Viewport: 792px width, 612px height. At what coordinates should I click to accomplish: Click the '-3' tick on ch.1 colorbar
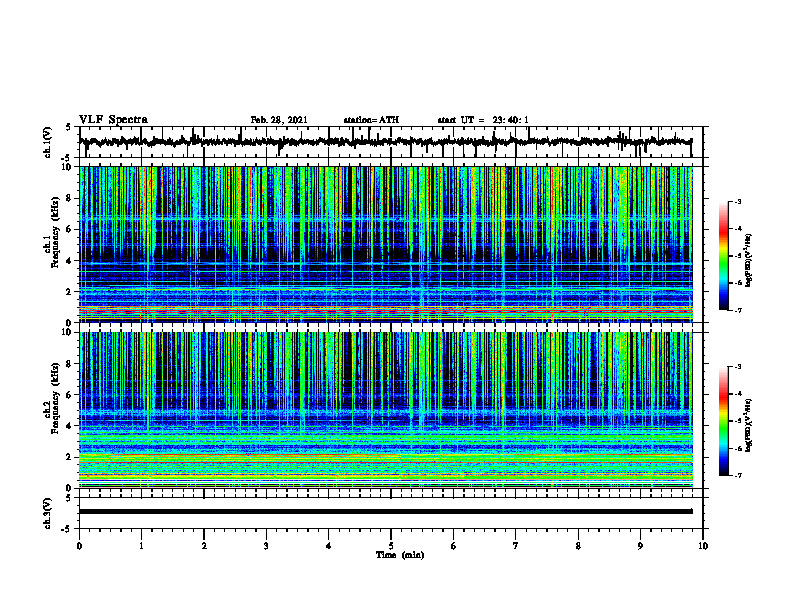(x=738, y=202)
